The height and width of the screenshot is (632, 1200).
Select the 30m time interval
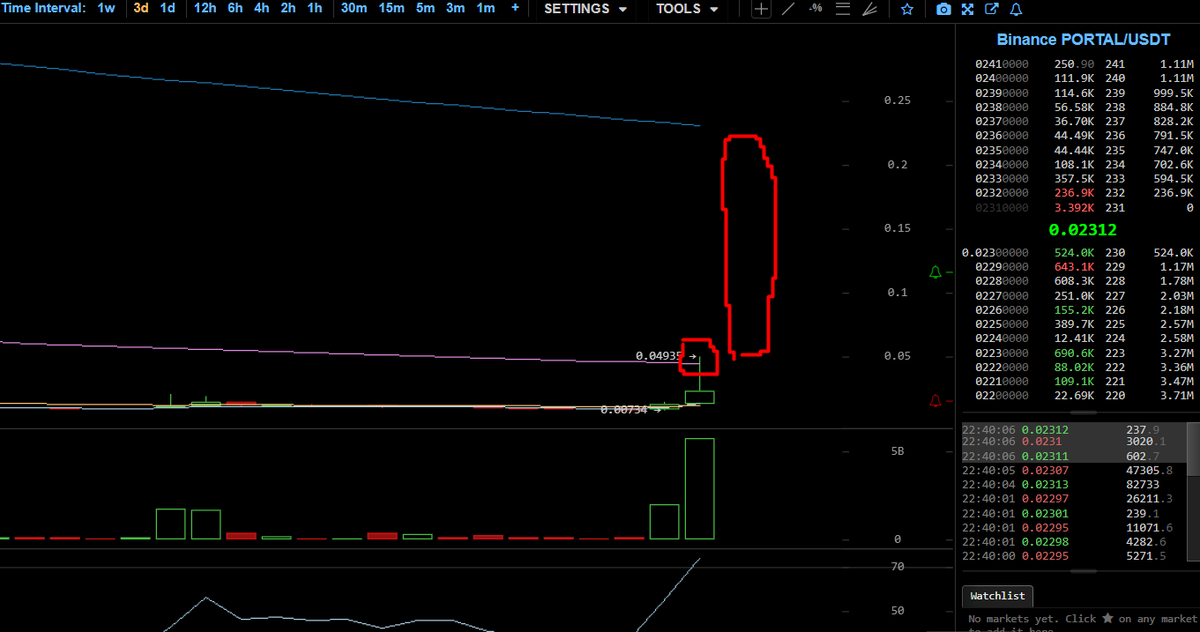coord(354,8)
